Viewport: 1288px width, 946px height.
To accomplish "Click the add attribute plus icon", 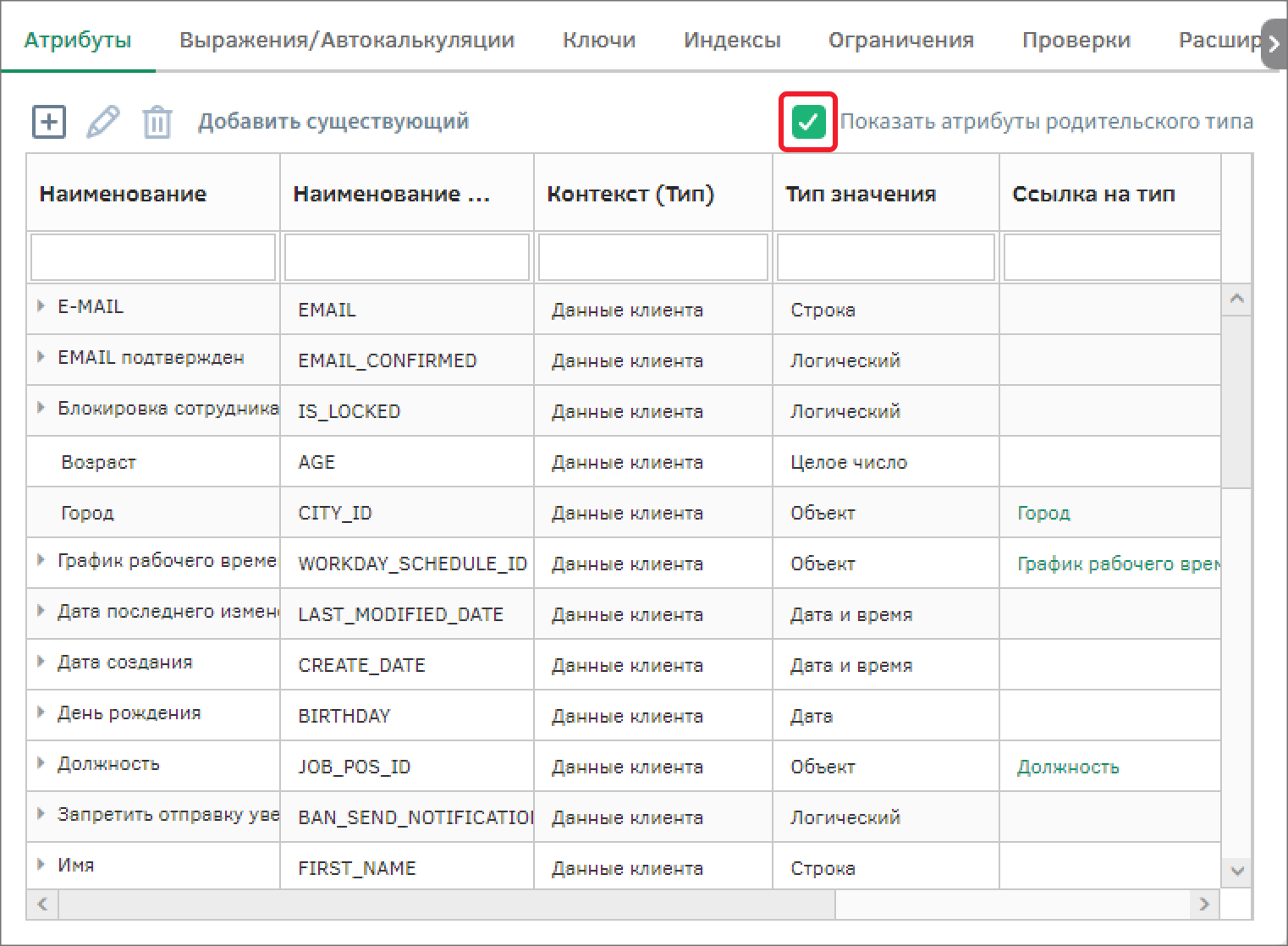I will click(49, 122).
